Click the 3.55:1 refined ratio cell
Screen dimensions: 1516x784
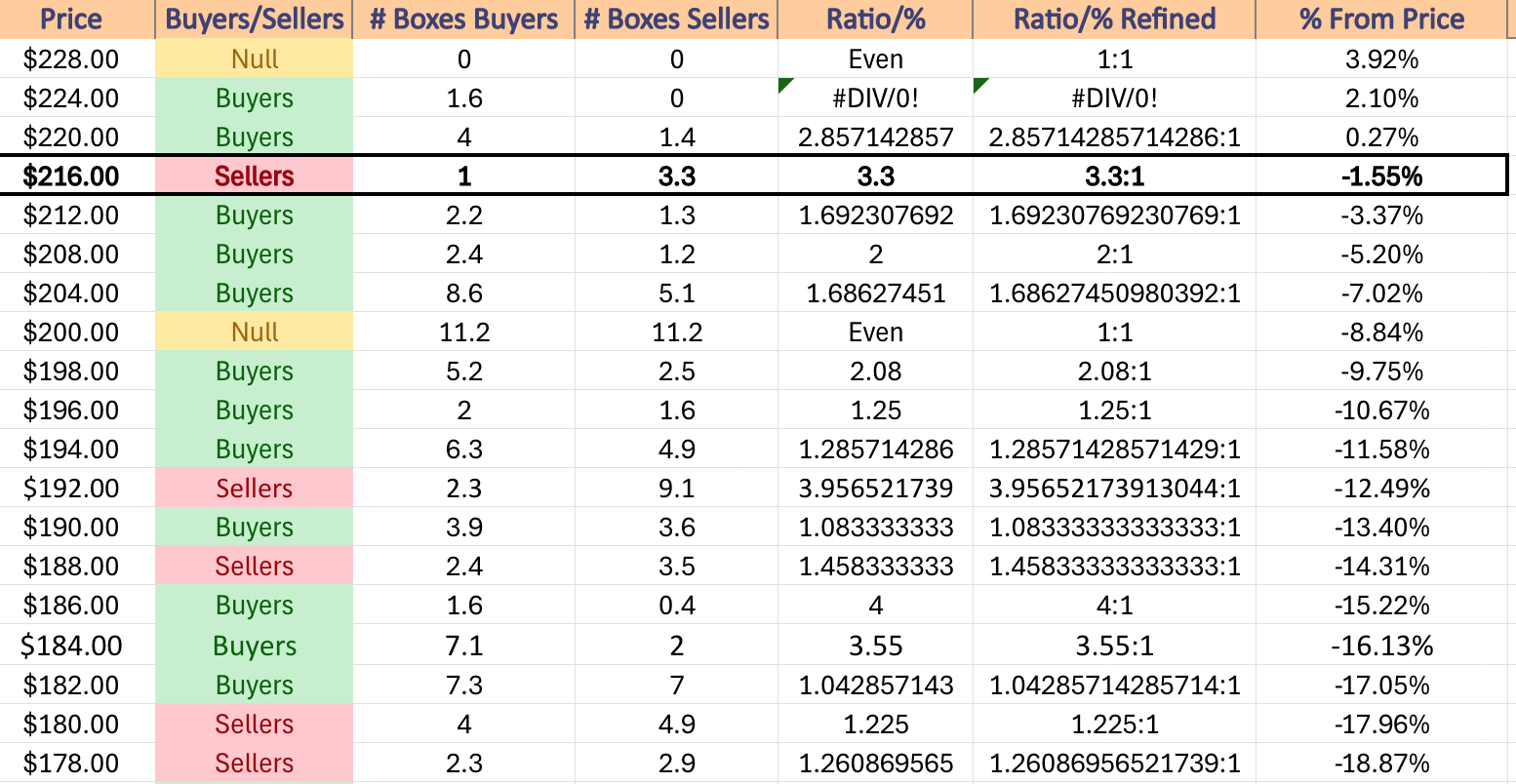coord(1114,646)
